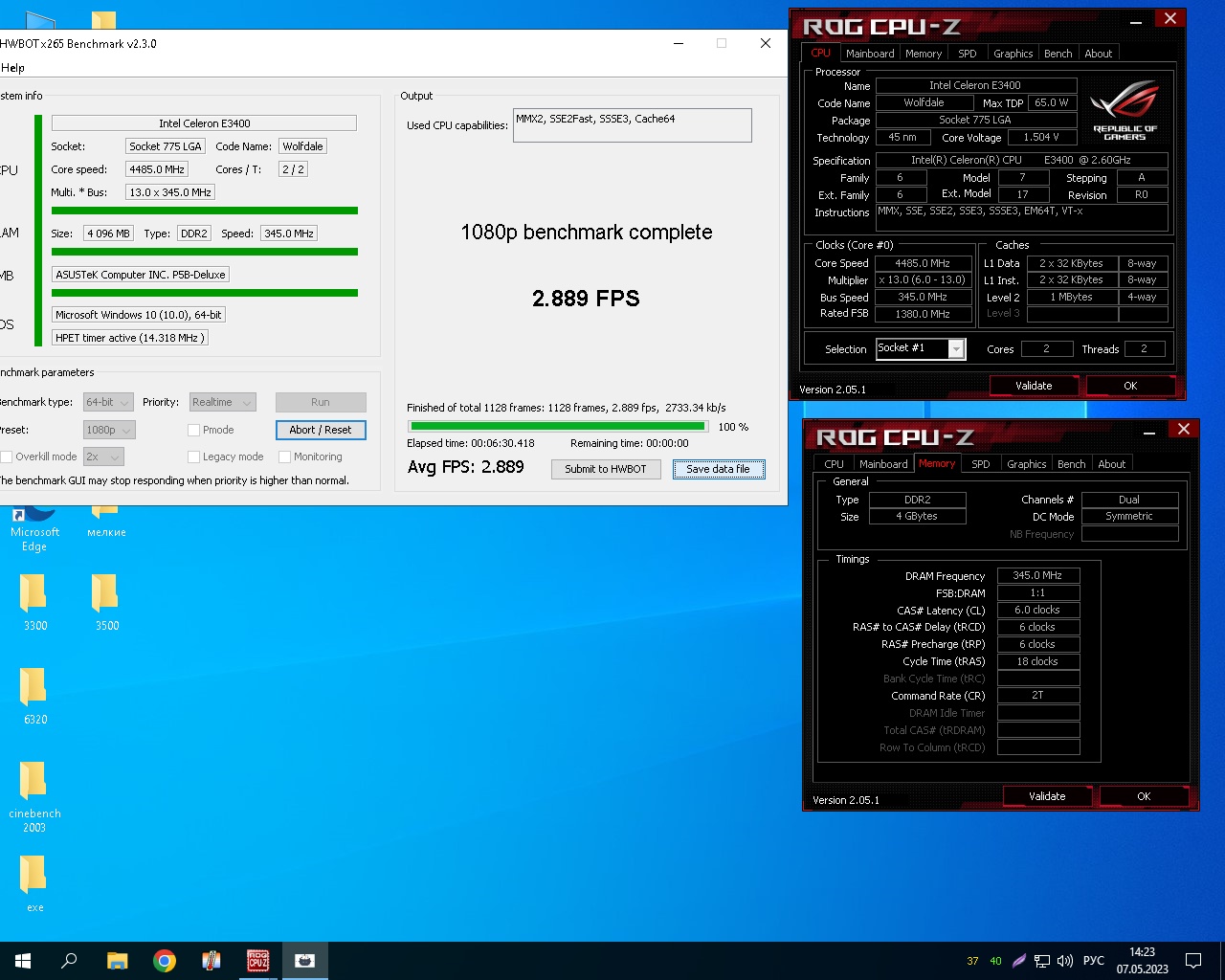1225x980 pixels.
Task: Click the network icon in system tray
Action: (1042, 961)
